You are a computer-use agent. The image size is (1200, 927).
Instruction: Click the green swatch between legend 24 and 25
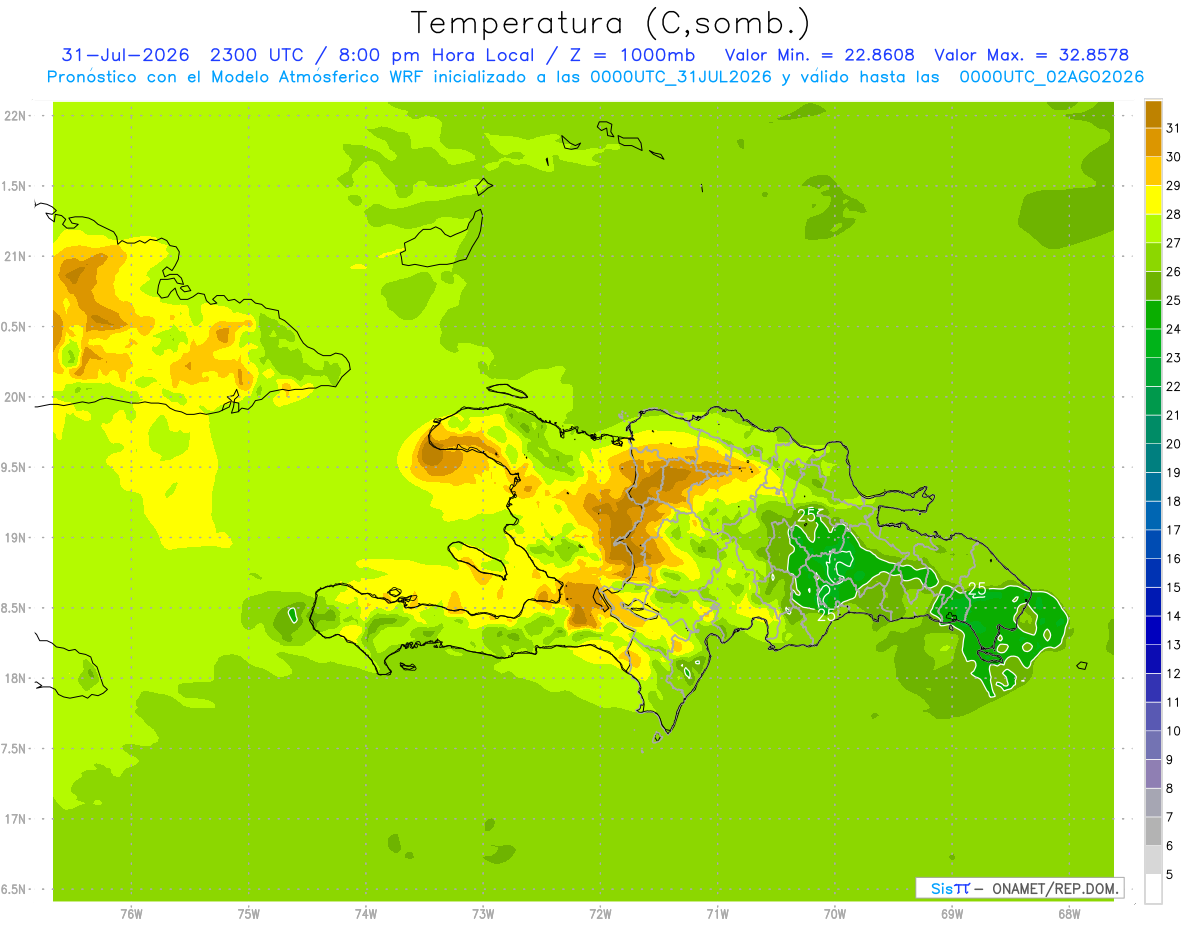[1153, 314]
